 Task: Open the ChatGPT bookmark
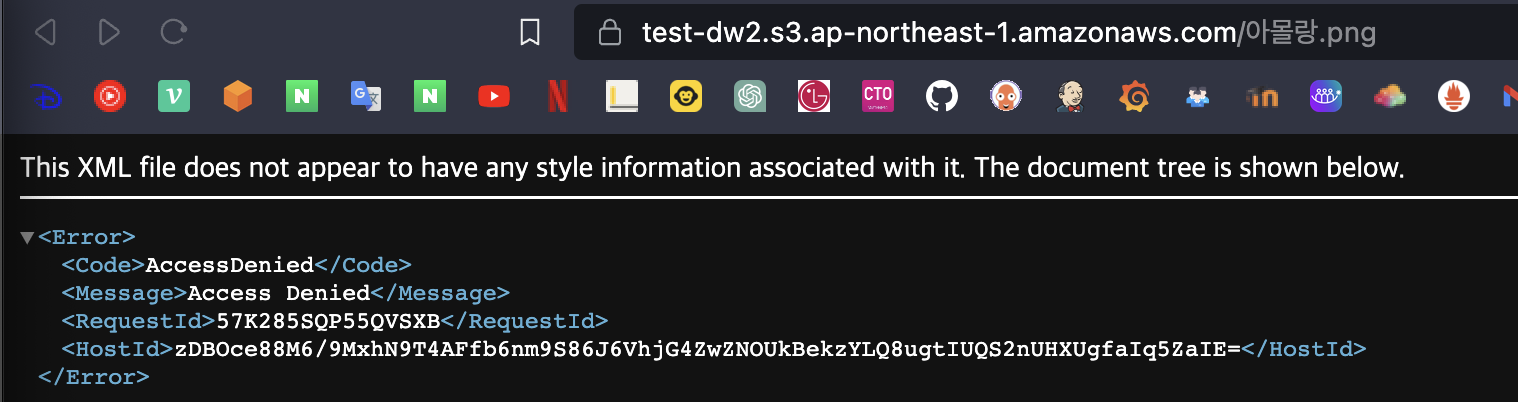pos(750,96)
